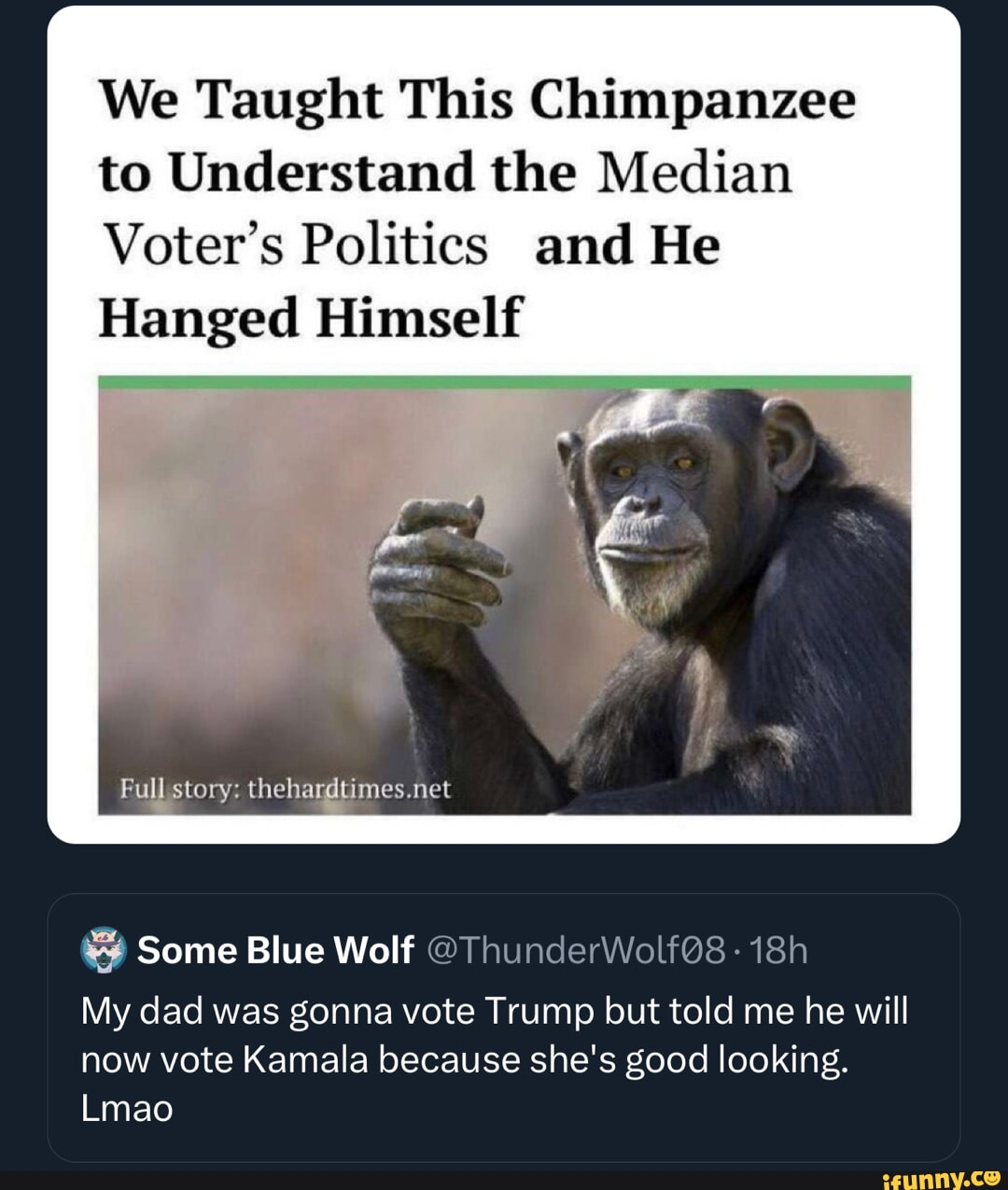Click the word Lmao in the tweet
Image resolution: width=1008 pixels, height=1190 pixels.
click(127, 1109)
